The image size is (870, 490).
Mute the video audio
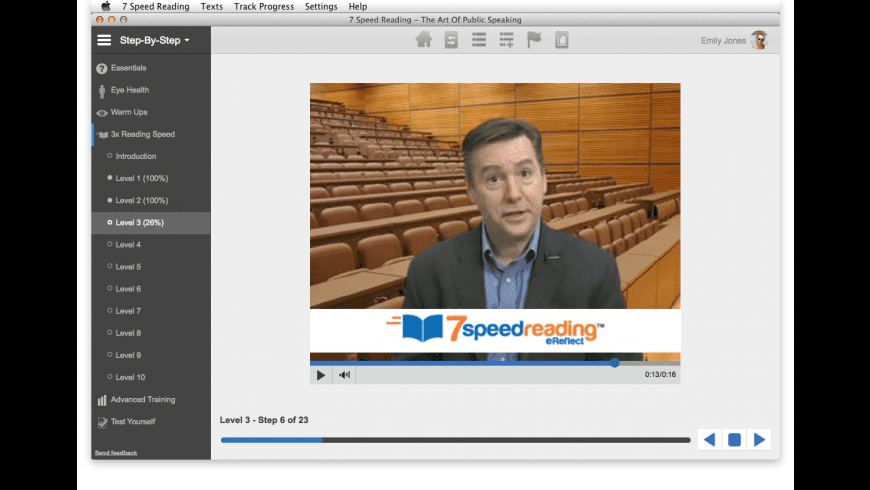pyautogui.click(x=344, y=375)
